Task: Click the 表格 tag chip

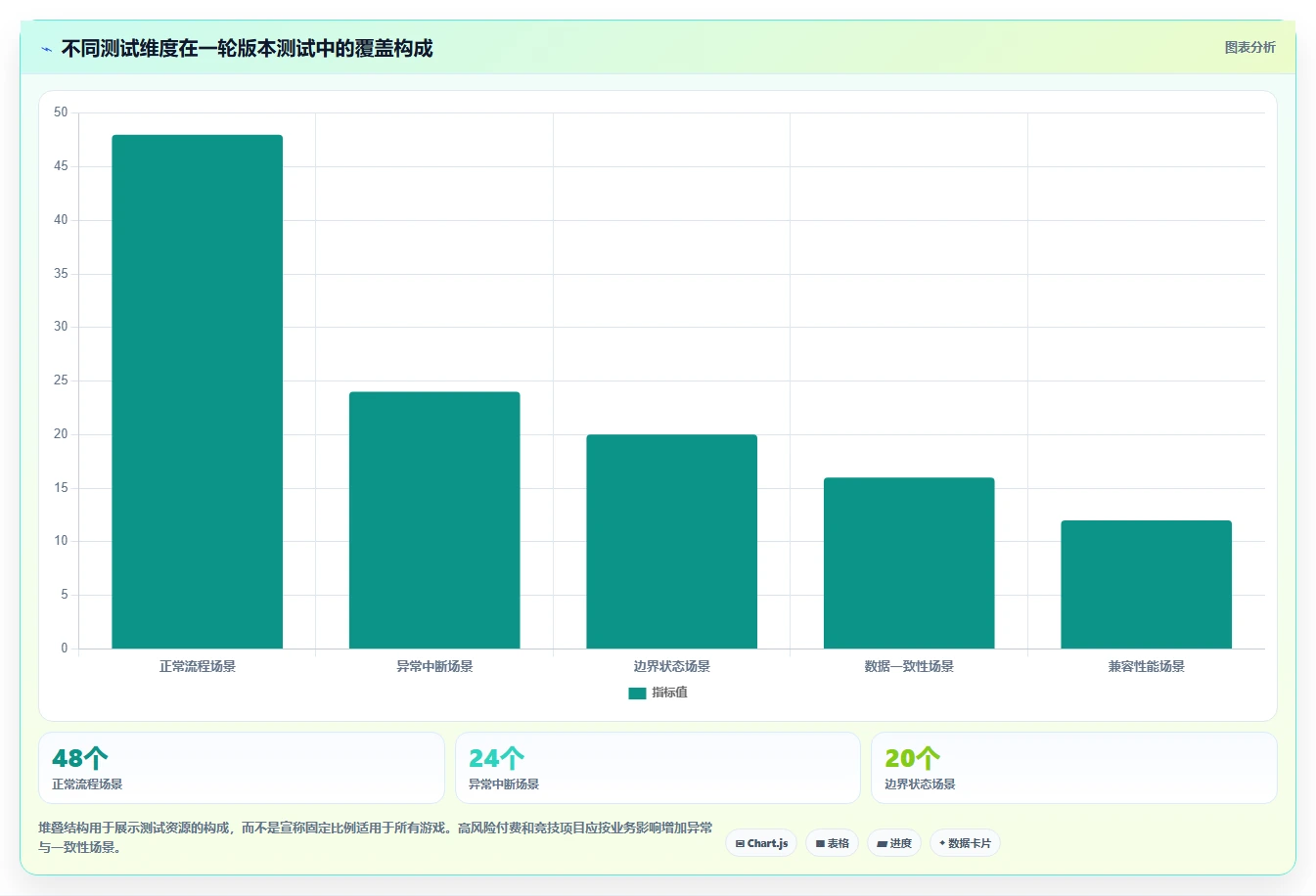Action: (832, 843)
